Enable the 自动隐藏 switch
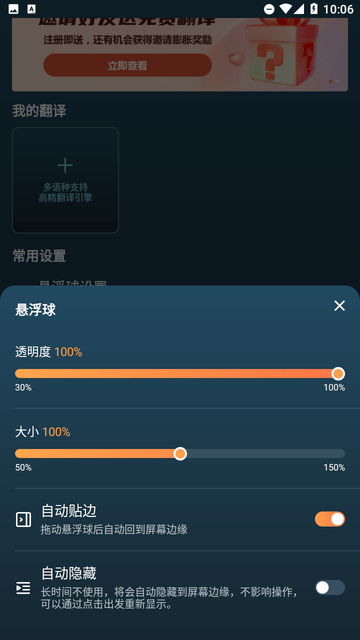Image resolution: width=360 pixels, height=640 pixels. 330,588
